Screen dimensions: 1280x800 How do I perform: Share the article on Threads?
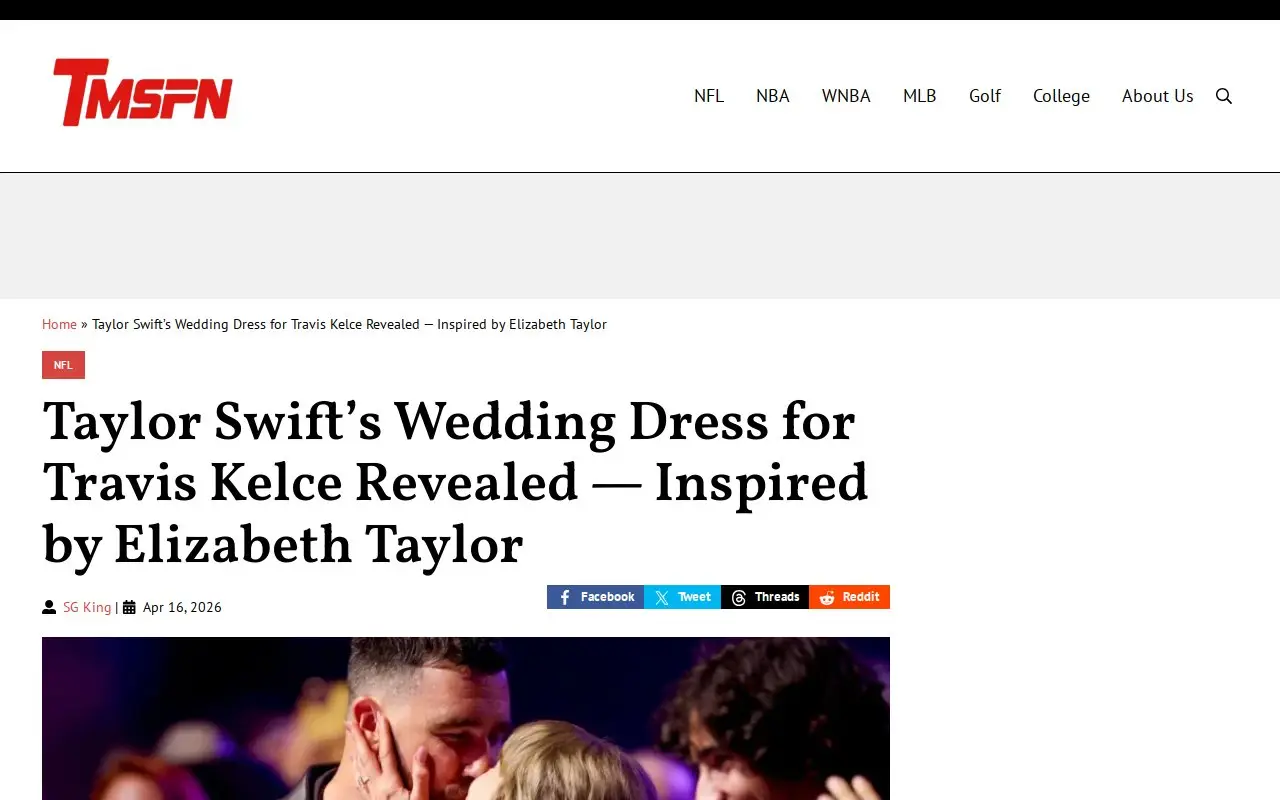click(765, 597)
